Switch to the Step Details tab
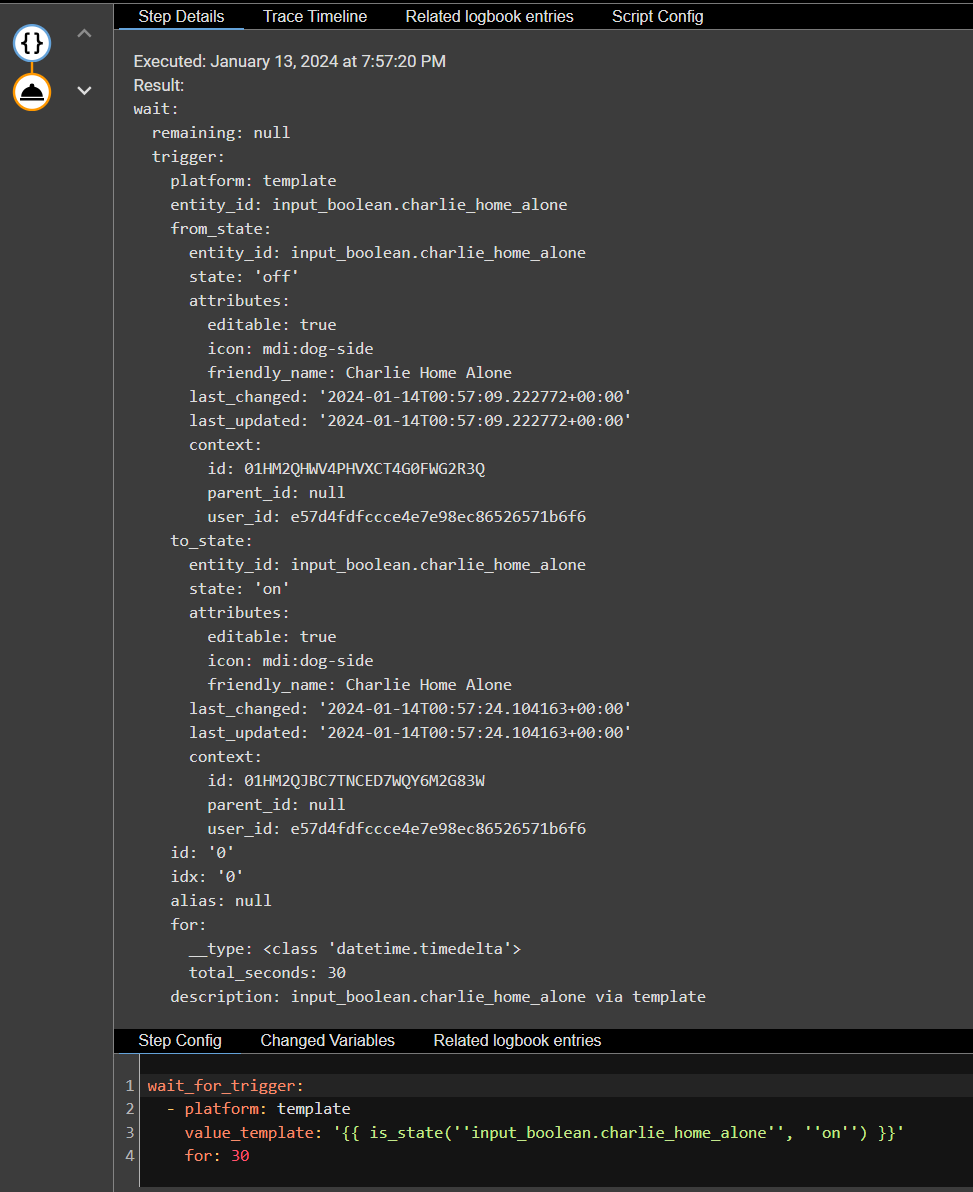 [180, 16]
